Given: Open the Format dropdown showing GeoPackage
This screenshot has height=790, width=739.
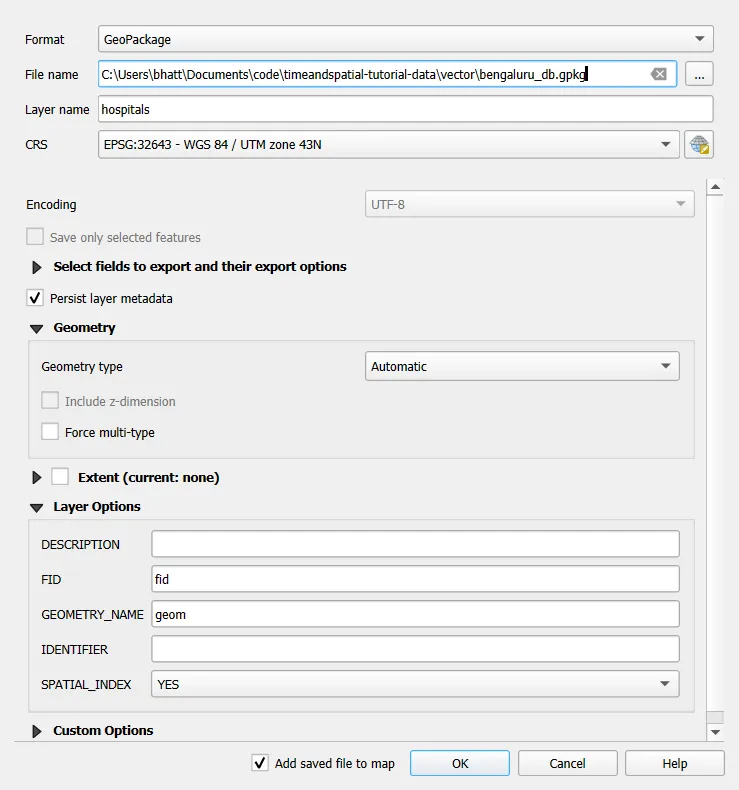Looking at the screenshot, I should click(406, 39).
